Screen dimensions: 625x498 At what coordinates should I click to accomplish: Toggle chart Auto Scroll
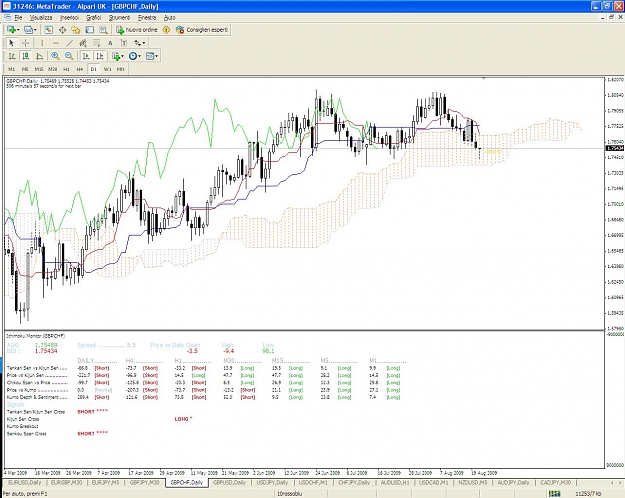(x=86, y=56)
